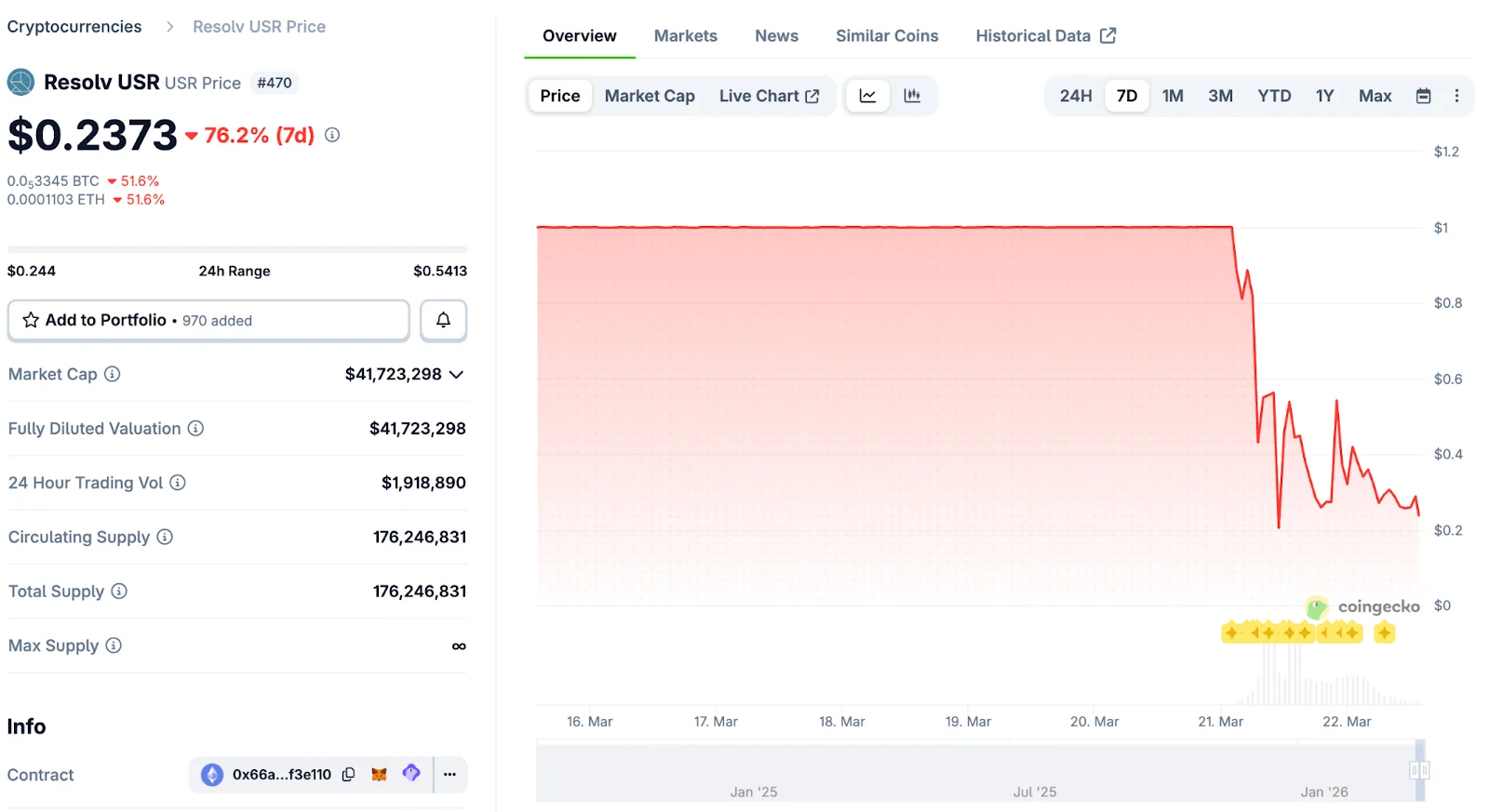Viewport: 1489px width, 812px height.
Task: Click Add to Portfolio button
Action: 208,320
